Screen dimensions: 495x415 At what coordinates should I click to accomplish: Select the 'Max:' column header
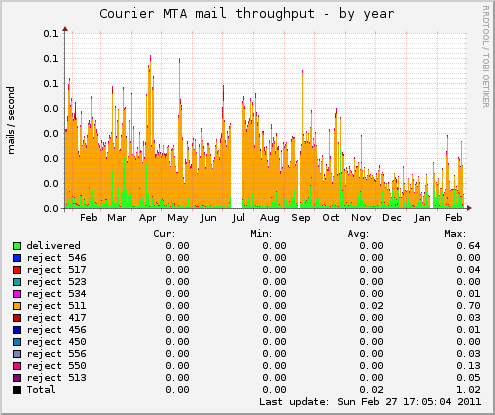pos(455,234)
